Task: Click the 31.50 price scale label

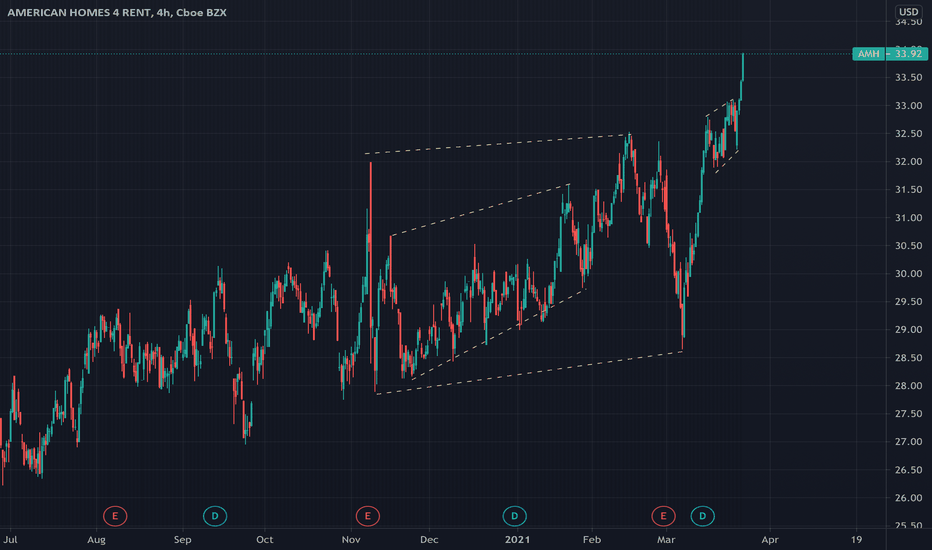Action: [x=909, y=189]
